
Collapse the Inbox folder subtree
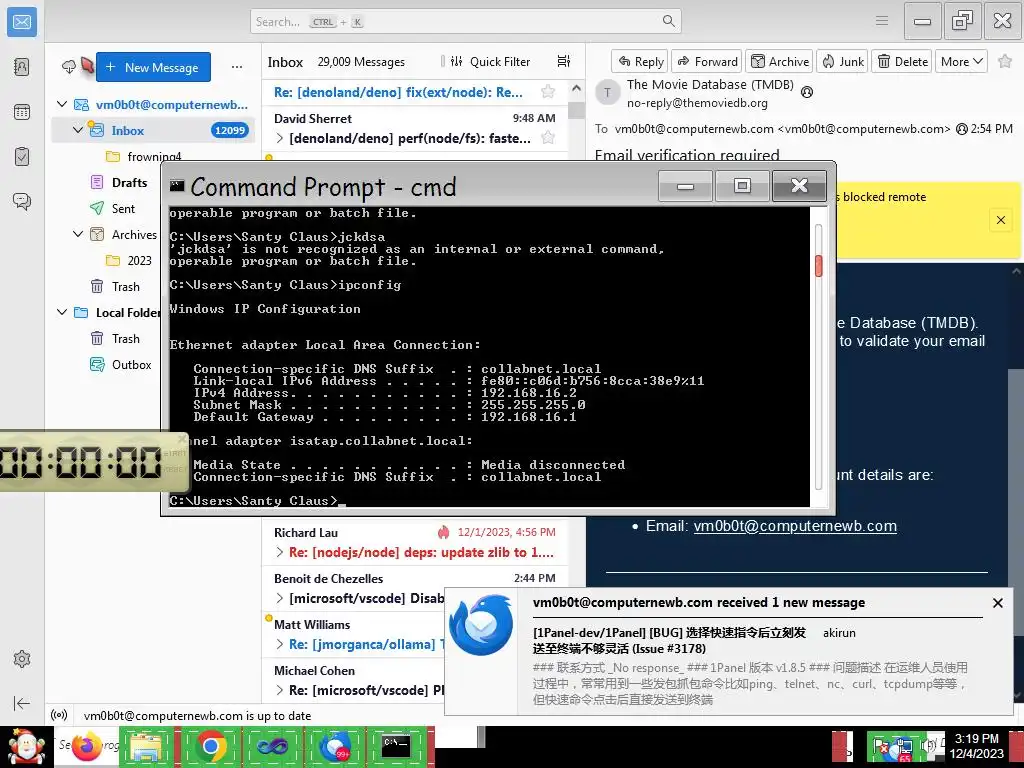(x=78, y=130)
